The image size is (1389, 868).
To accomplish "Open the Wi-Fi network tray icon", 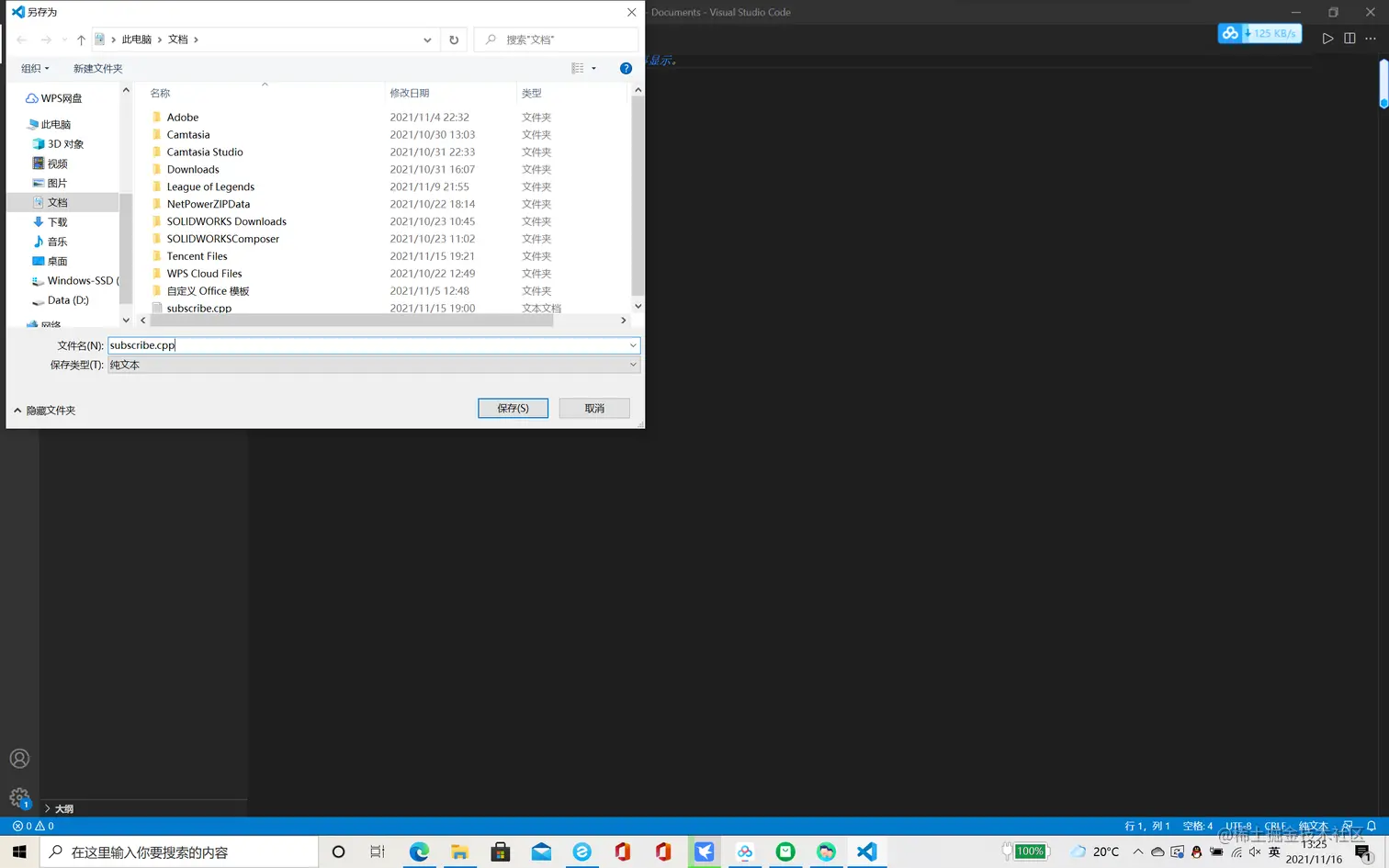I will click(1237, 852).
